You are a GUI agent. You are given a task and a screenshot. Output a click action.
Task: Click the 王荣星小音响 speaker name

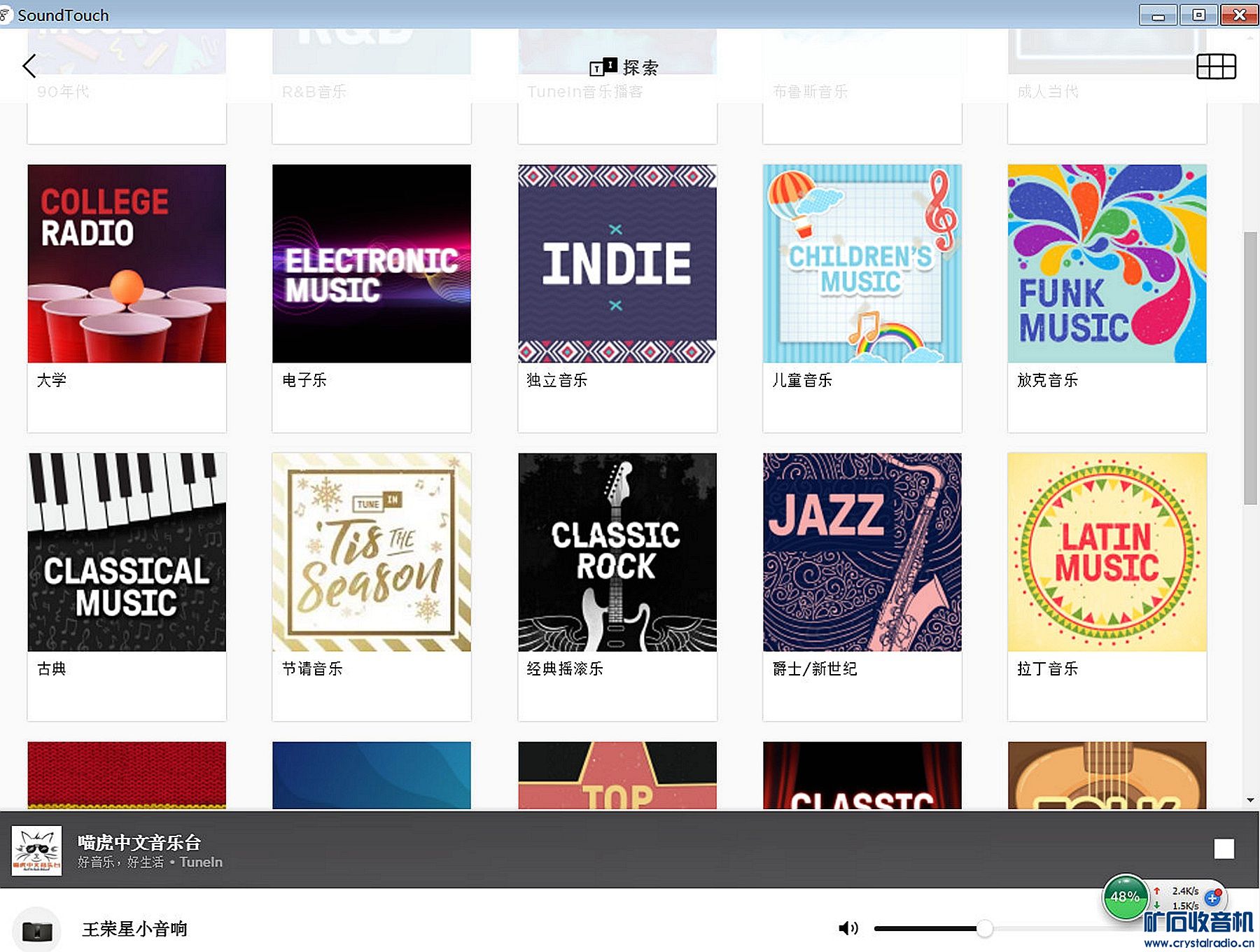[135, 929]
